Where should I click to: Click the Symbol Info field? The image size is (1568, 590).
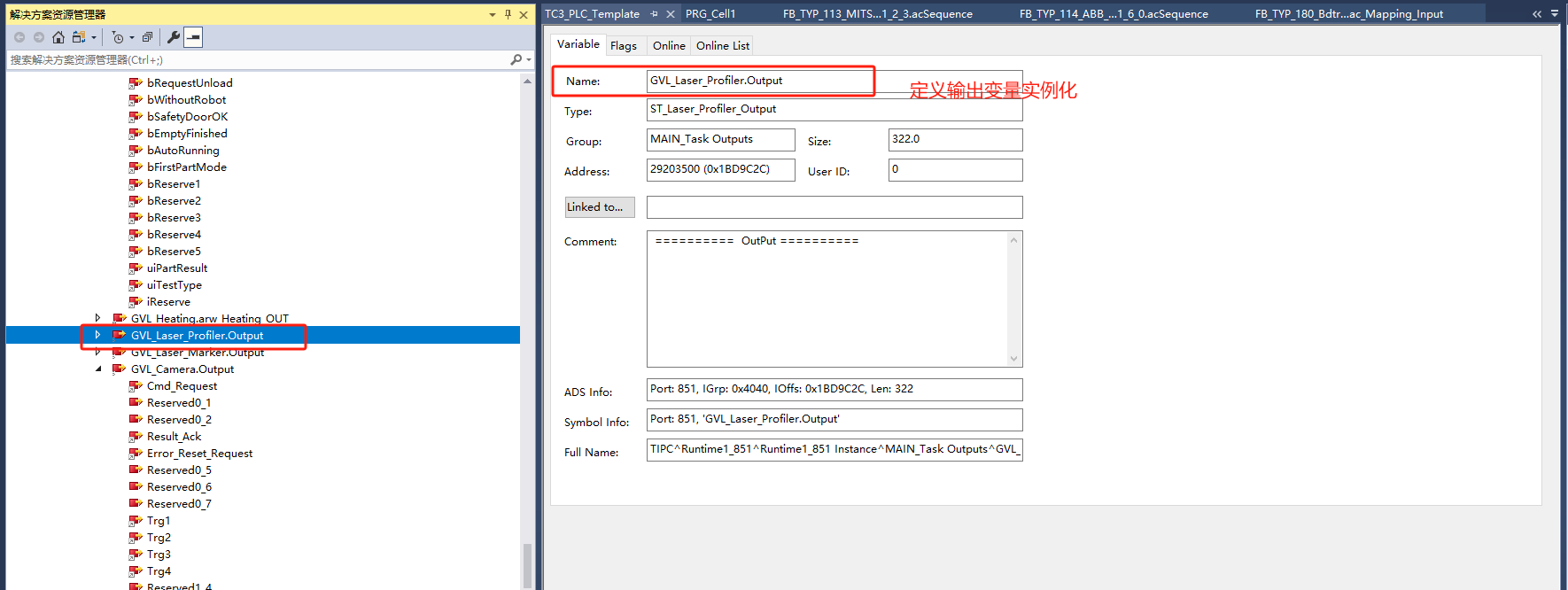[834, 420]
